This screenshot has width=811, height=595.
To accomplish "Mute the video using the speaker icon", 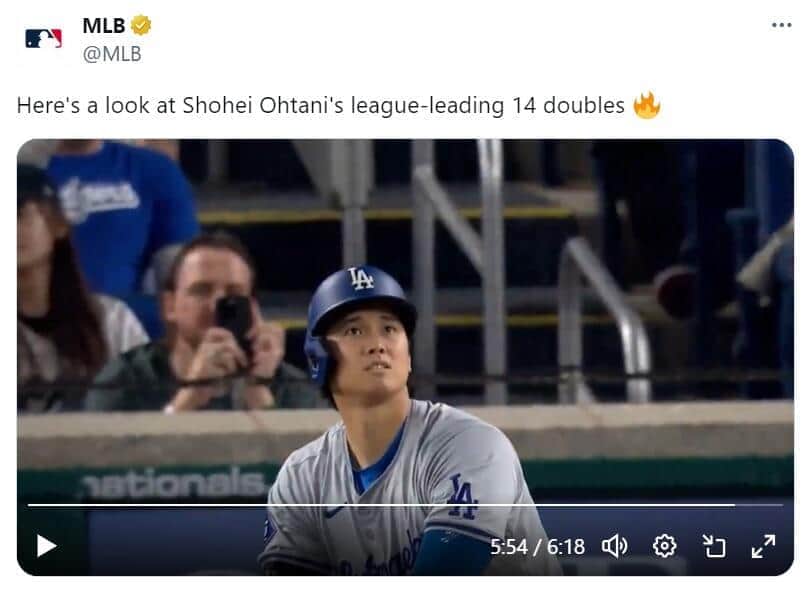I will click(x=614, y=545).
